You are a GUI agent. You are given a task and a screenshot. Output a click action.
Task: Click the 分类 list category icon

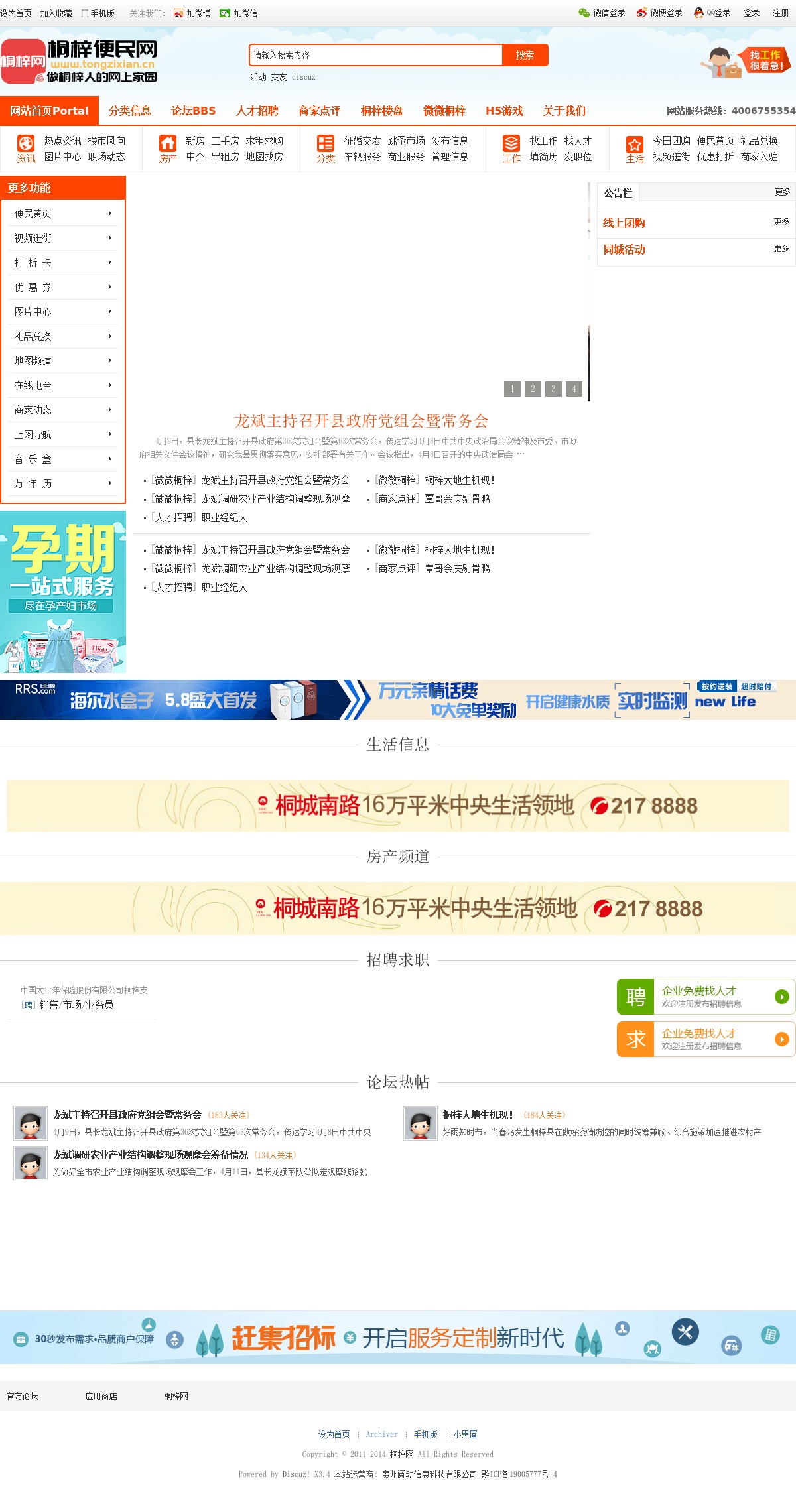point(326,143)
